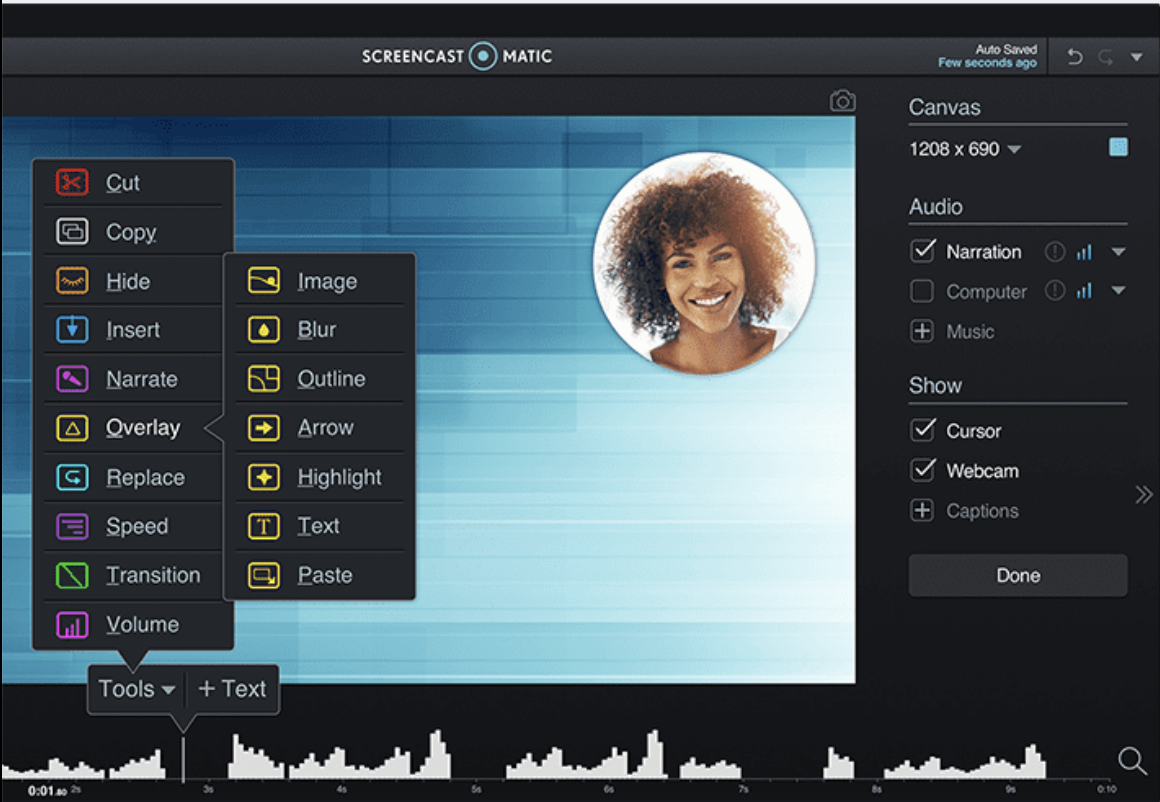Screen dimensions: 1160x802
Task: Click the magenta Volume bars icon
Action: point(72,624)
